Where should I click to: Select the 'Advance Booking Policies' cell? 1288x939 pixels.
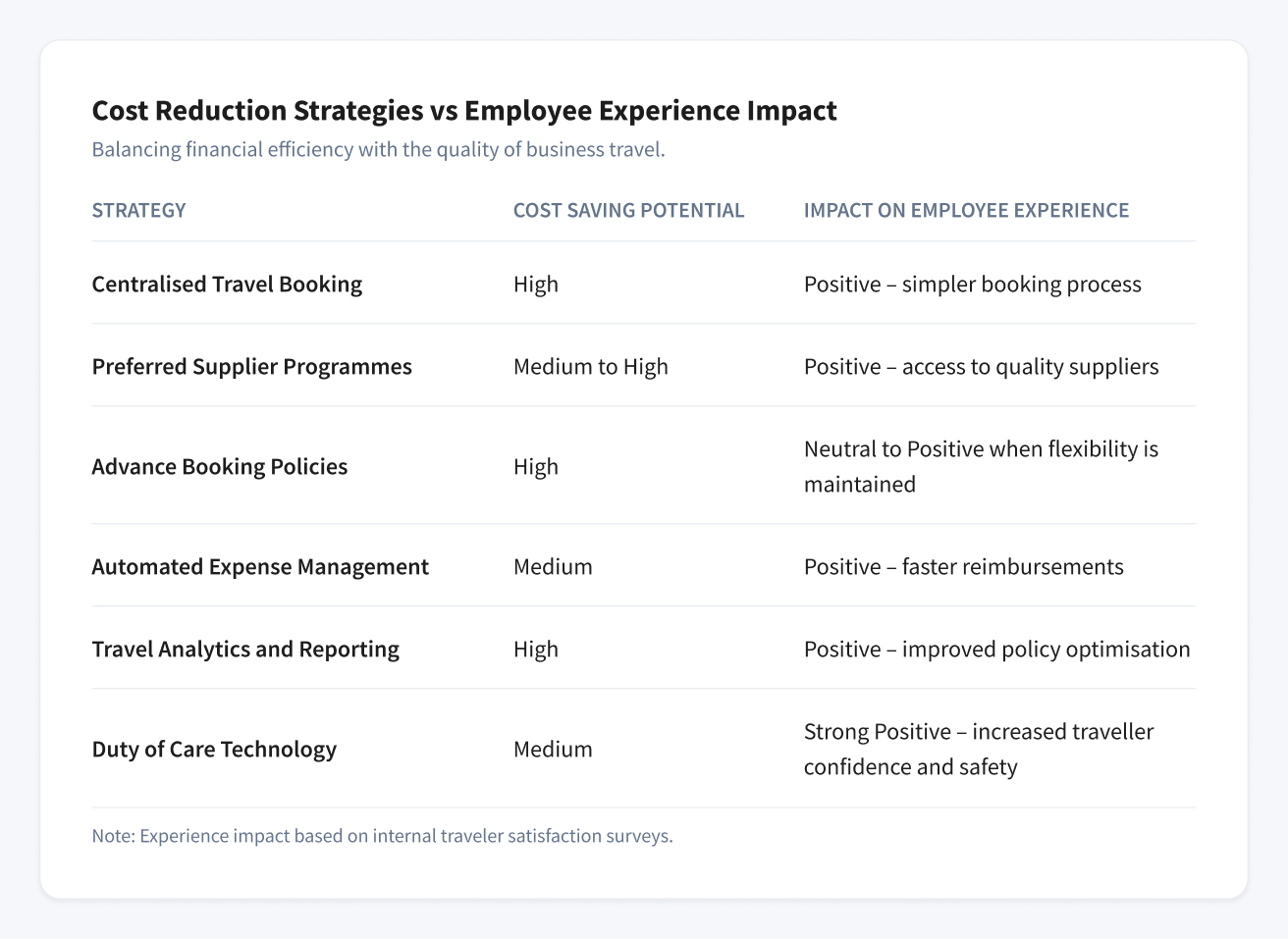pos(220,467)
